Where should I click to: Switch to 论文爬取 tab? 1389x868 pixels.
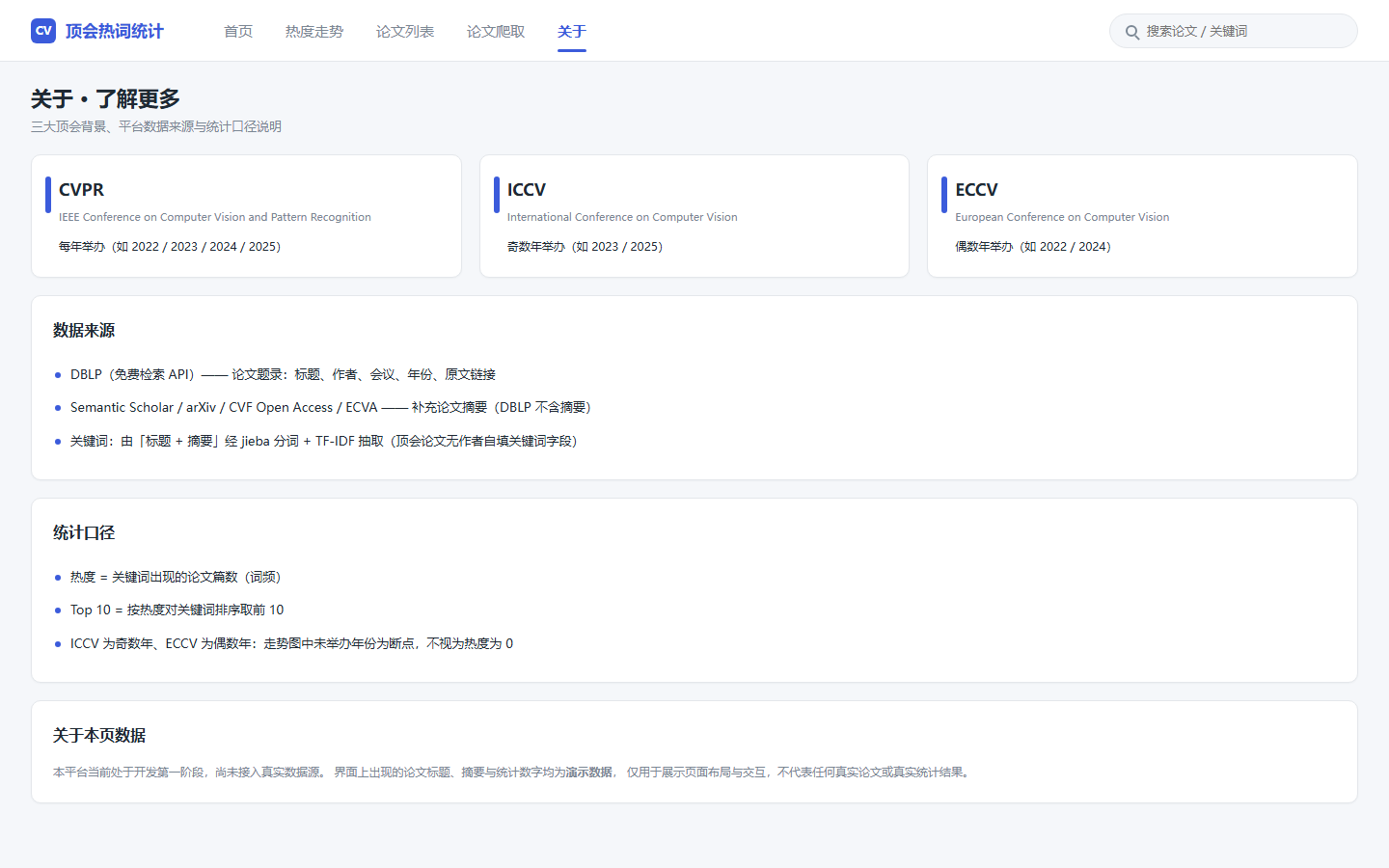(496, 32)
